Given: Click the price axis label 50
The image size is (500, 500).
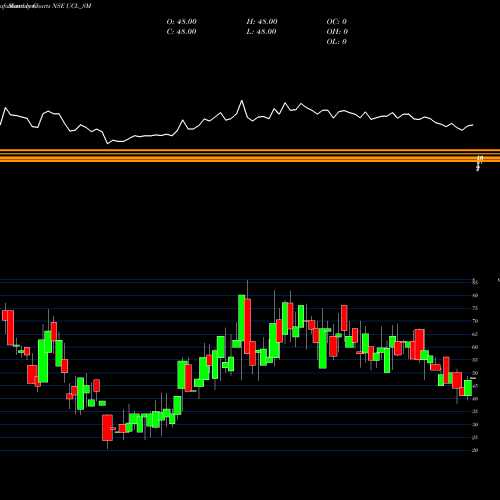Looking at the screenshot, I should [x=475, y=373].
